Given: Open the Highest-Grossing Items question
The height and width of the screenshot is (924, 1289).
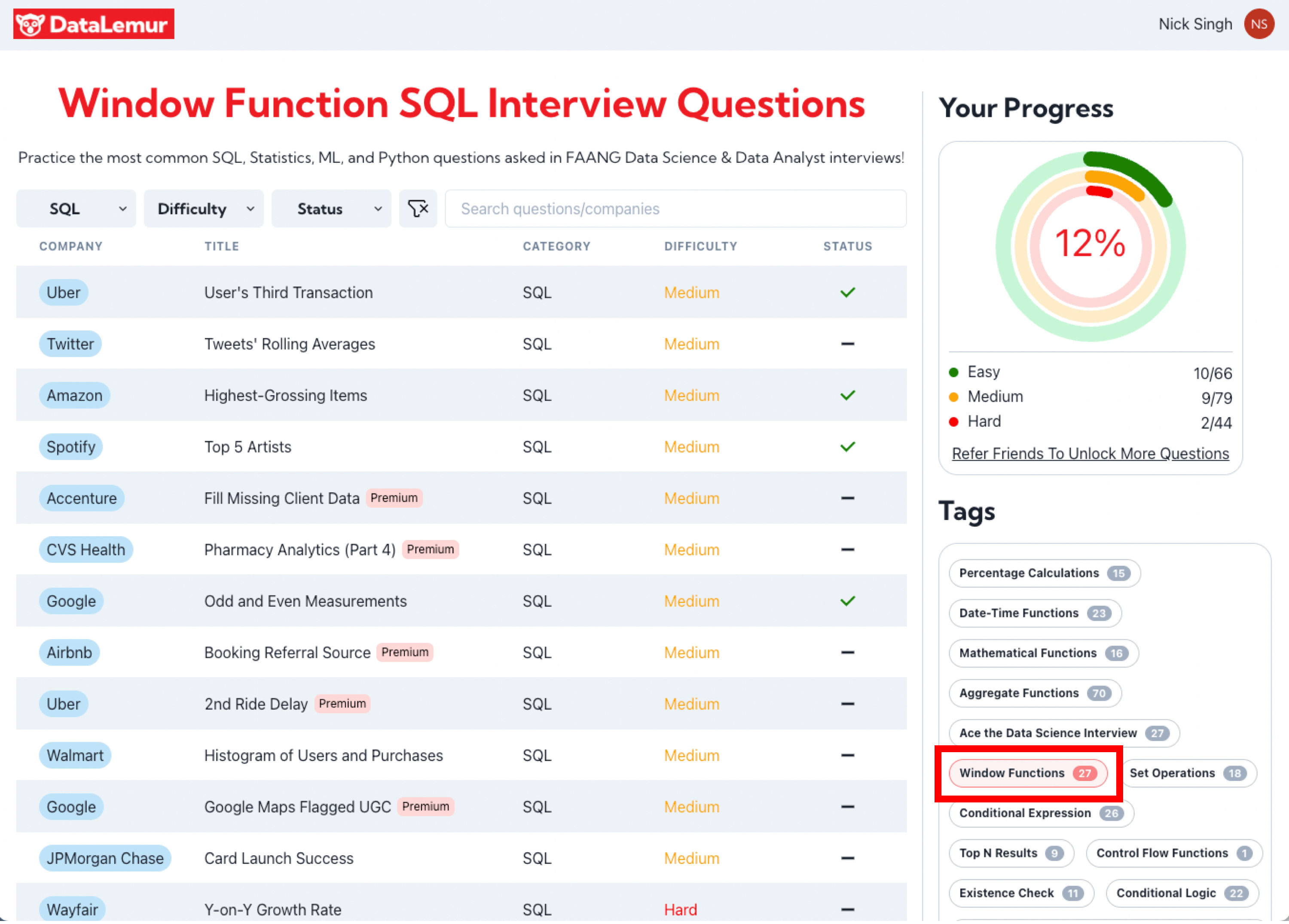Looking at the screenshot, I should (285, 396).
